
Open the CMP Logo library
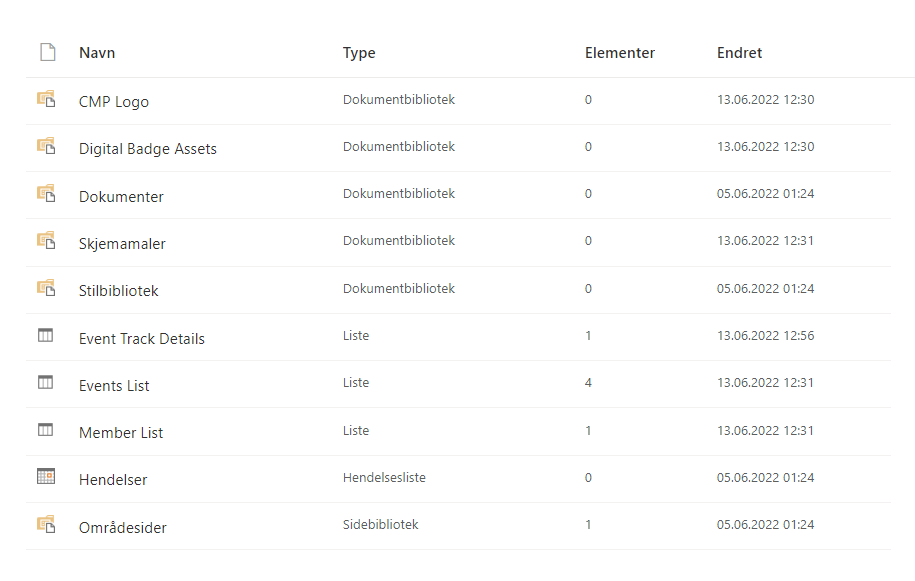tap(114, 101)
